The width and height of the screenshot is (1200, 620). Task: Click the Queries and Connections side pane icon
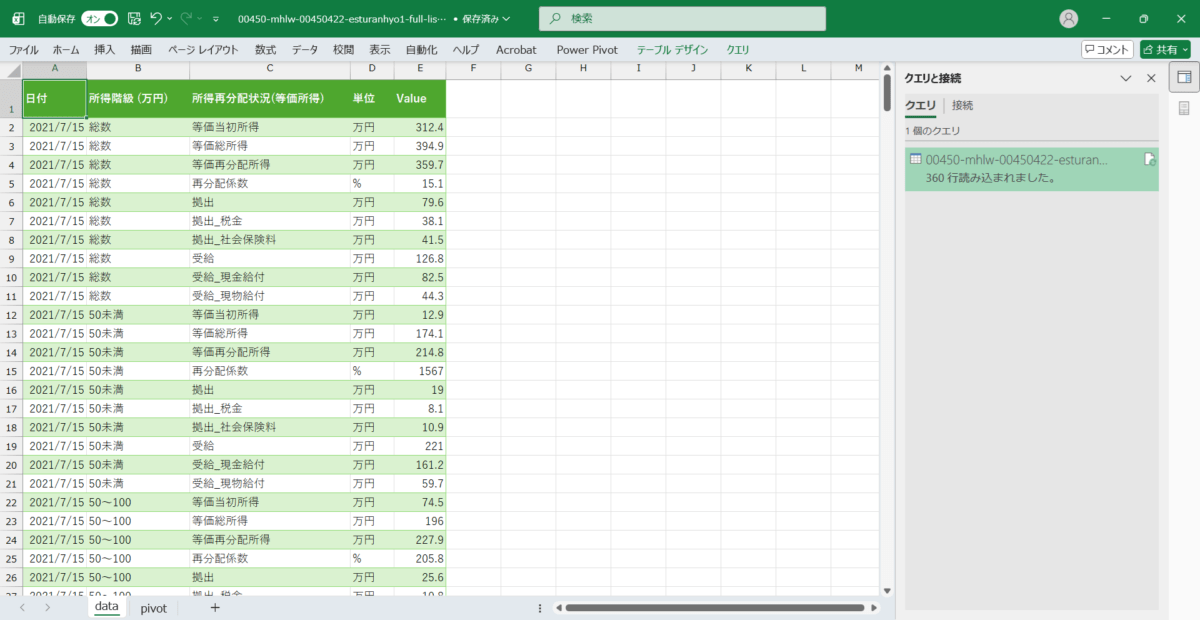pyautogui.click(x=1184, y=77)
